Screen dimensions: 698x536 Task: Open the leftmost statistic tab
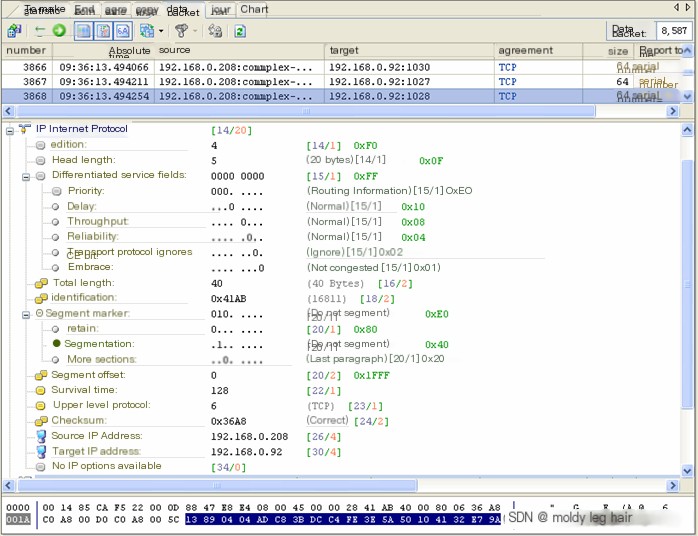pos(45,10)
